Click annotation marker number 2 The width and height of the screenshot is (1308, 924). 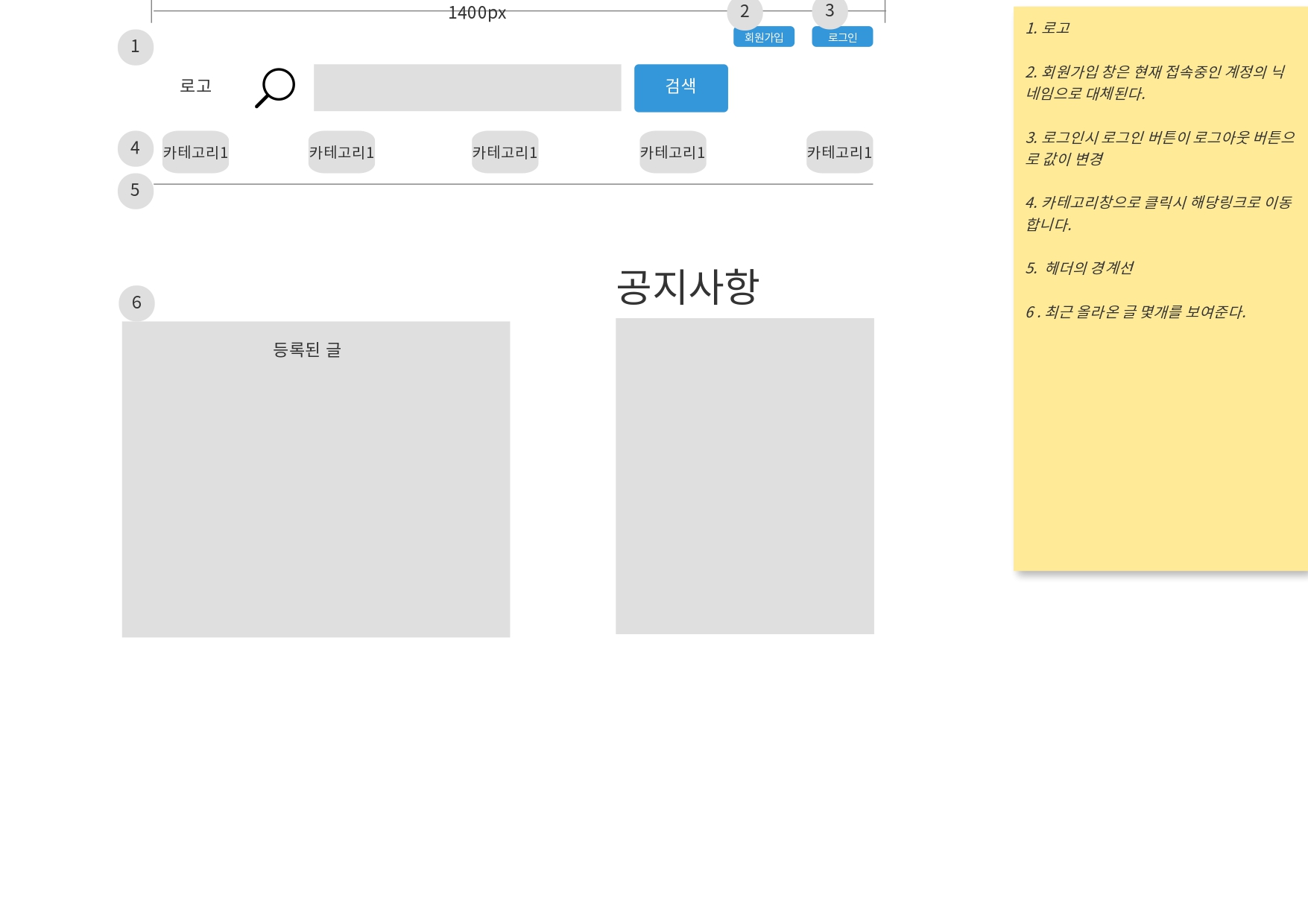(x=745, y=11)
